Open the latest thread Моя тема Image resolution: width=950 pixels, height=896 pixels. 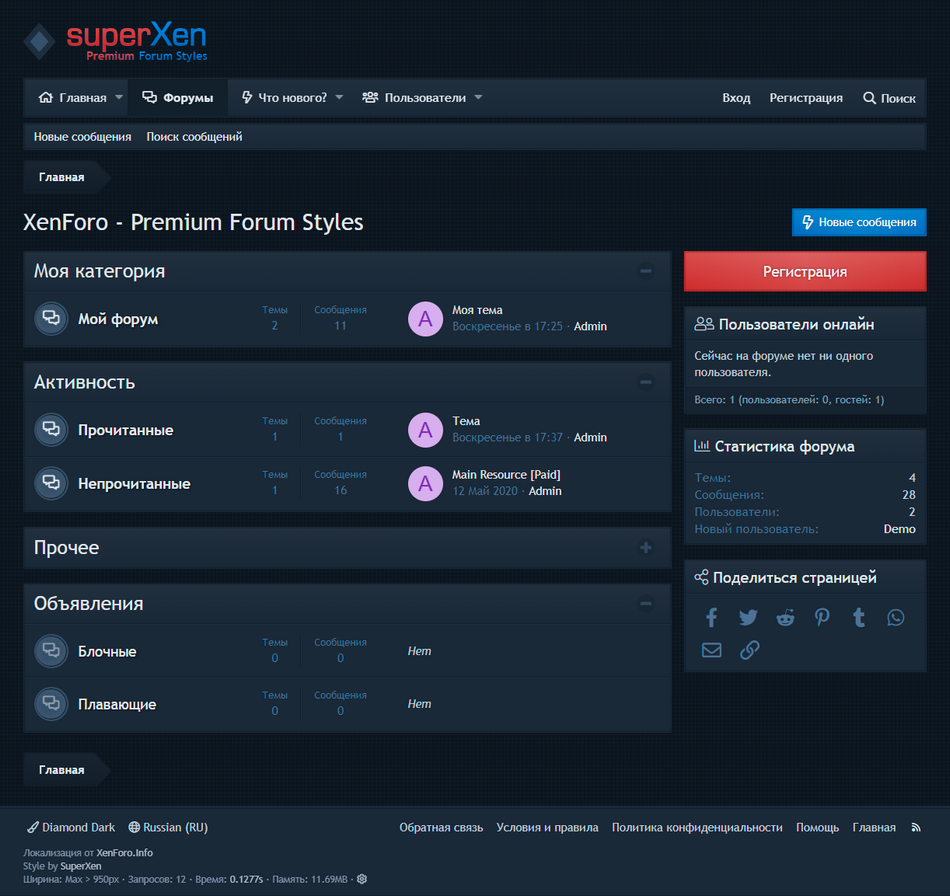pos(477,310)
